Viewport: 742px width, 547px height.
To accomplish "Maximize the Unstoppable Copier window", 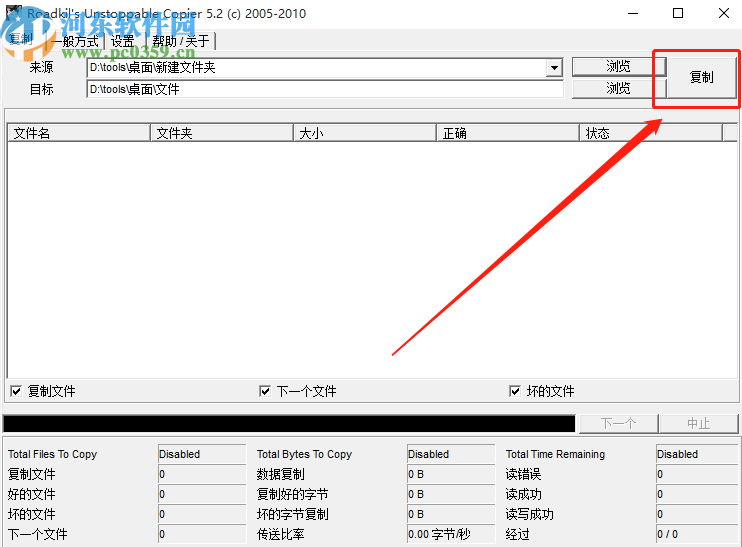I will click(678, 13).
